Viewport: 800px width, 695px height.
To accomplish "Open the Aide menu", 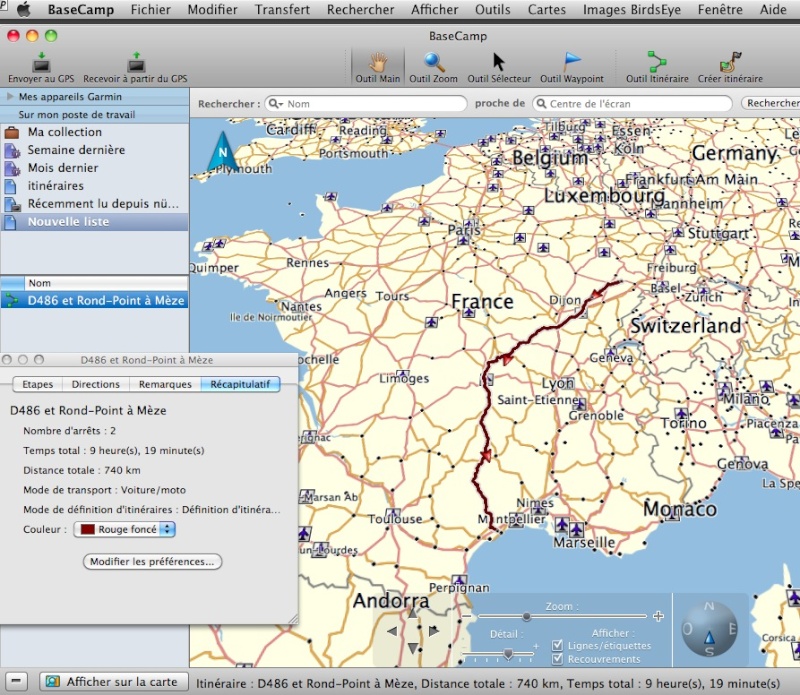I will [x=773, y=9].
